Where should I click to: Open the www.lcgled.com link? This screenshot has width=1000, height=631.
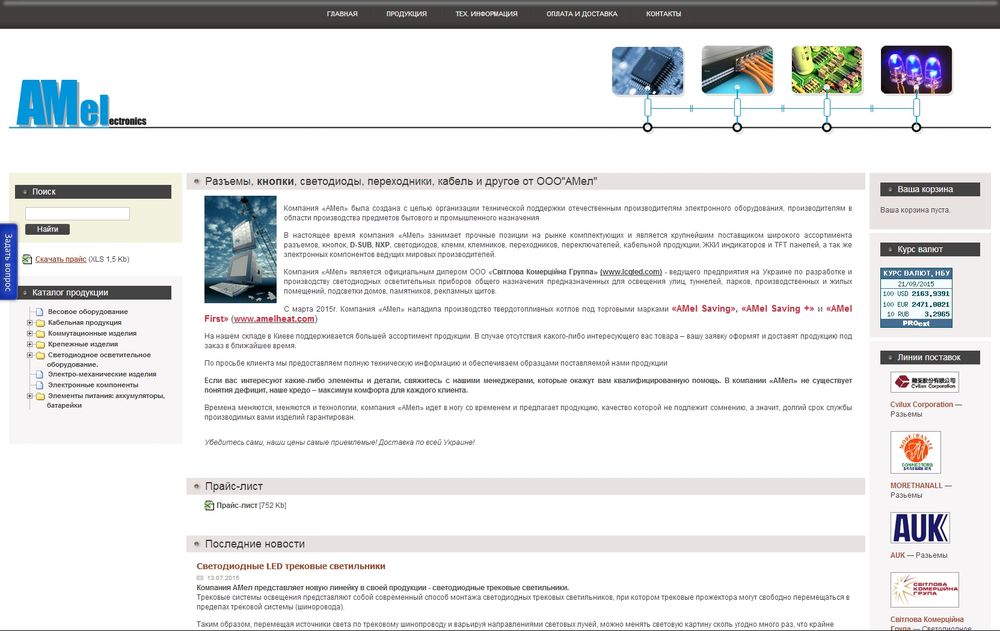pos(631,272)
